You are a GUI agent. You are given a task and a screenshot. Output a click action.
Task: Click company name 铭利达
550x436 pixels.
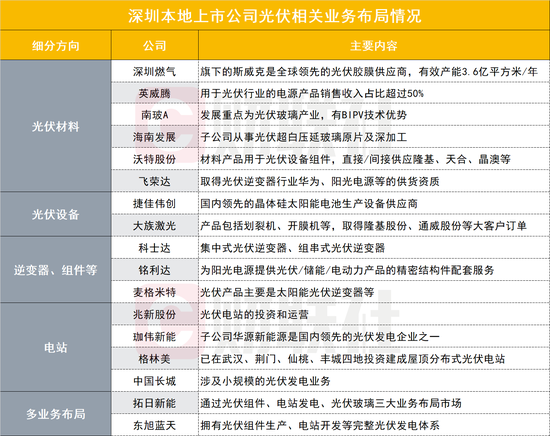click(x=154, y=270)
